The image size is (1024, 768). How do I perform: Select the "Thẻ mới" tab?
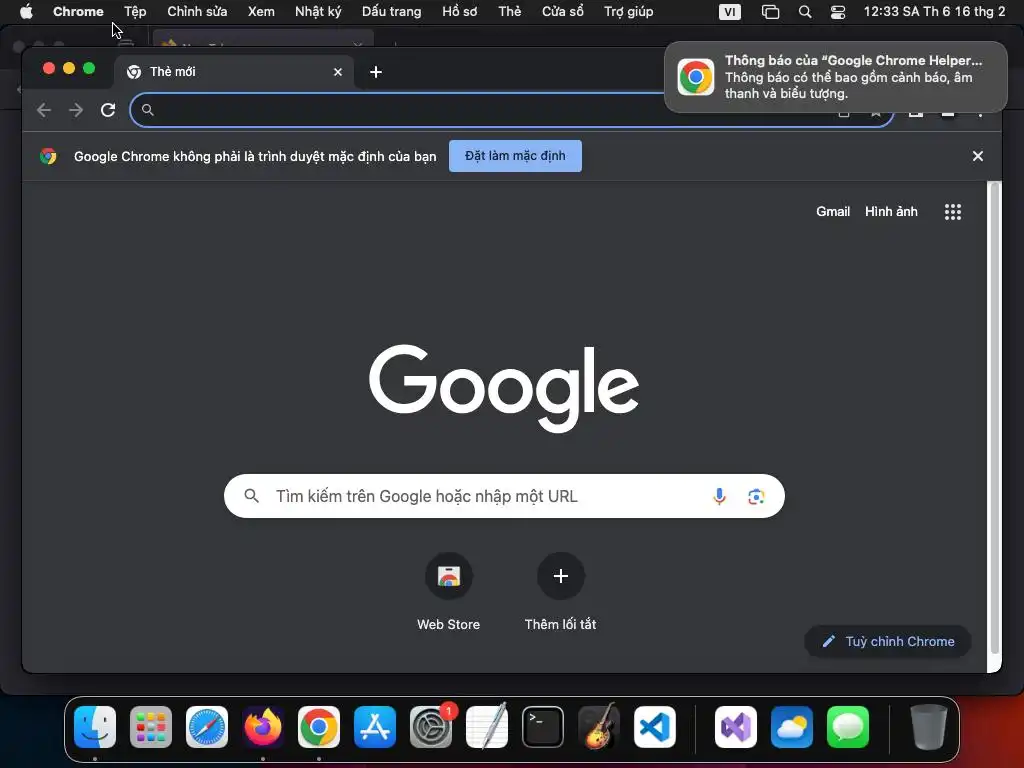(234, 72)
